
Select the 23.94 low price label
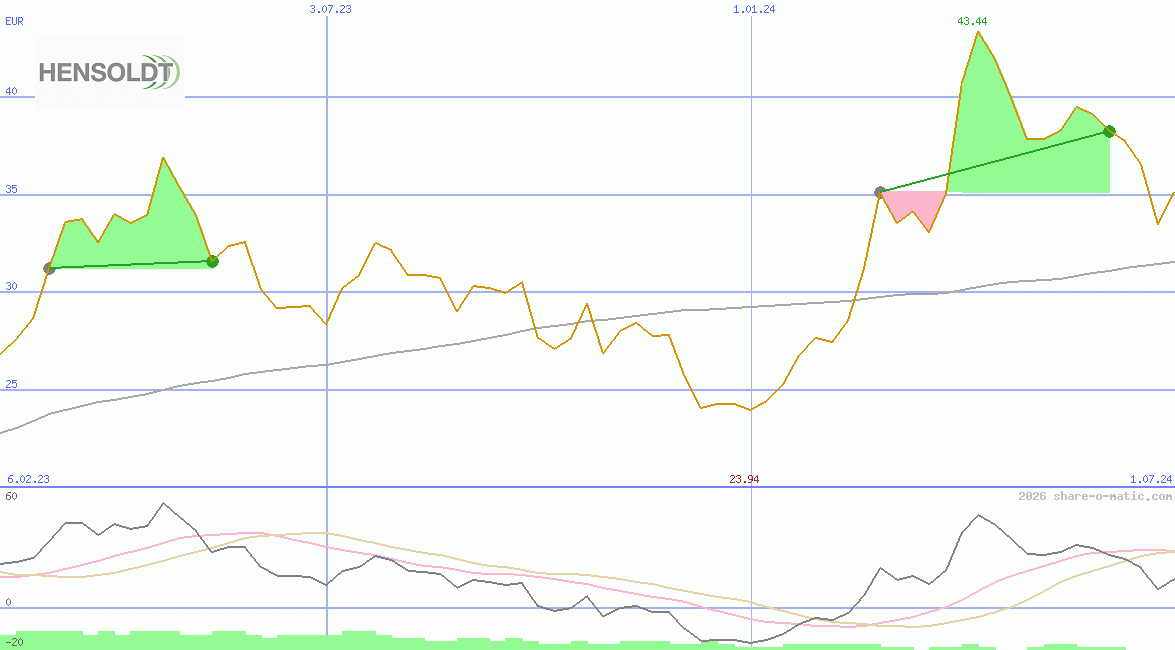[x=744, y=479]
